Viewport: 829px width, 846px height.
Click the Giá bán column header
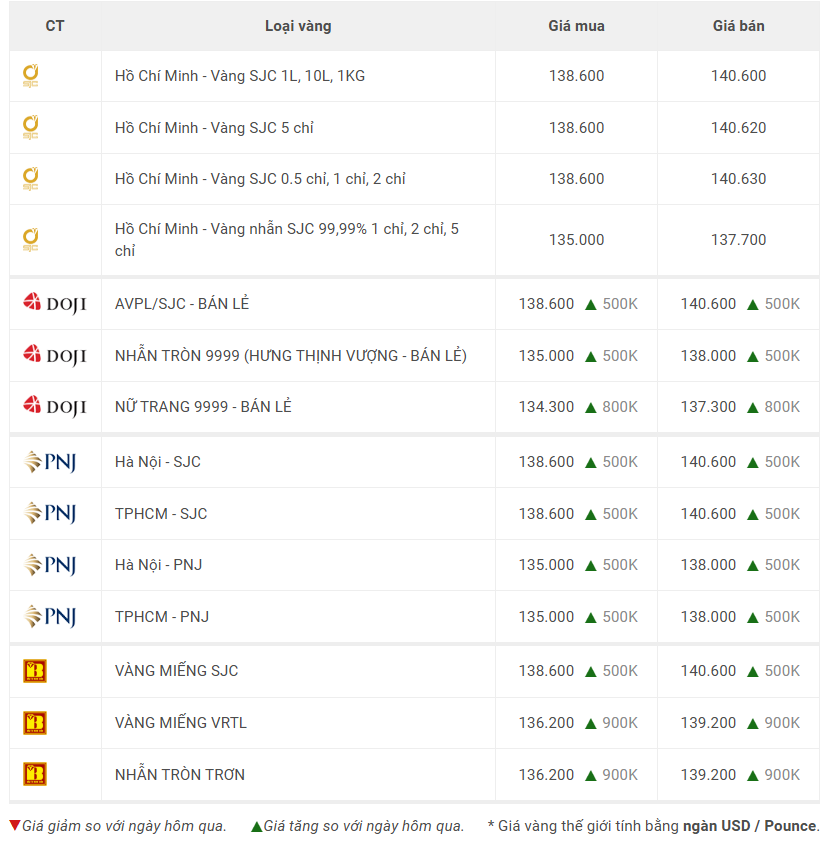(x=738, y=26)
